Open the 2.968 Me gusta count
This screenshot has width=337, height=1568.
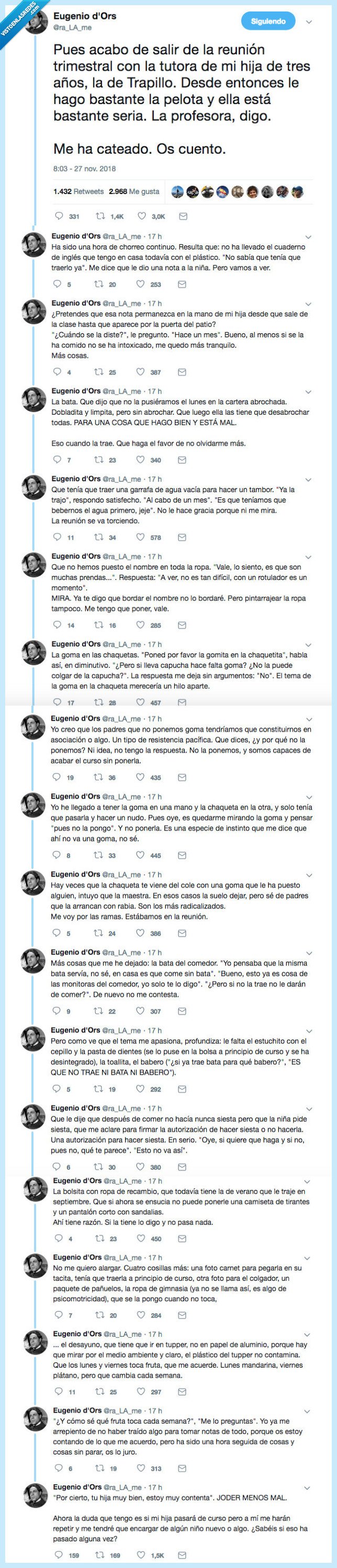click(x=137, y=192)
